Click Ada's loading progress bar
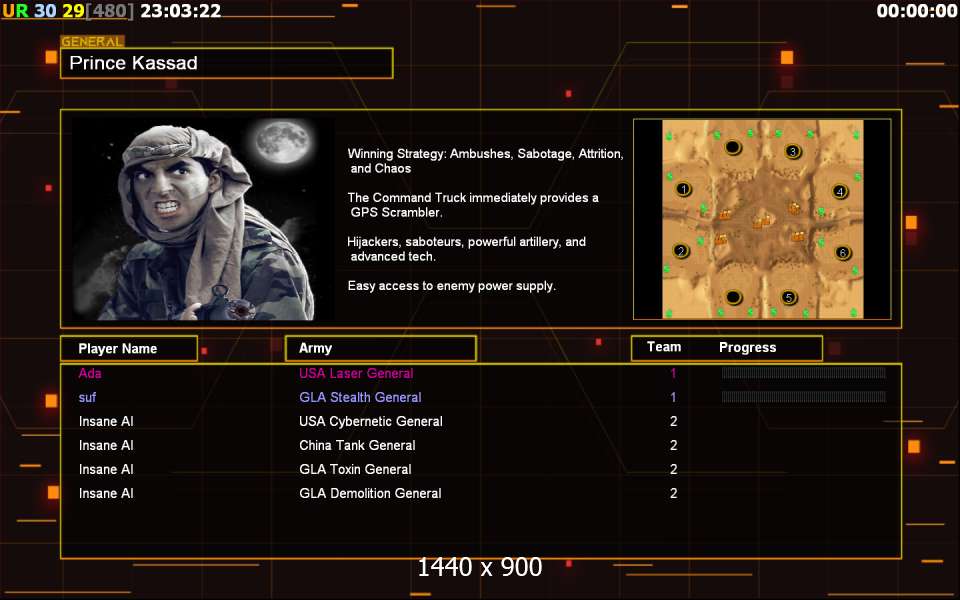This screenshot has width=960, height=600. [x=803, y=373]
